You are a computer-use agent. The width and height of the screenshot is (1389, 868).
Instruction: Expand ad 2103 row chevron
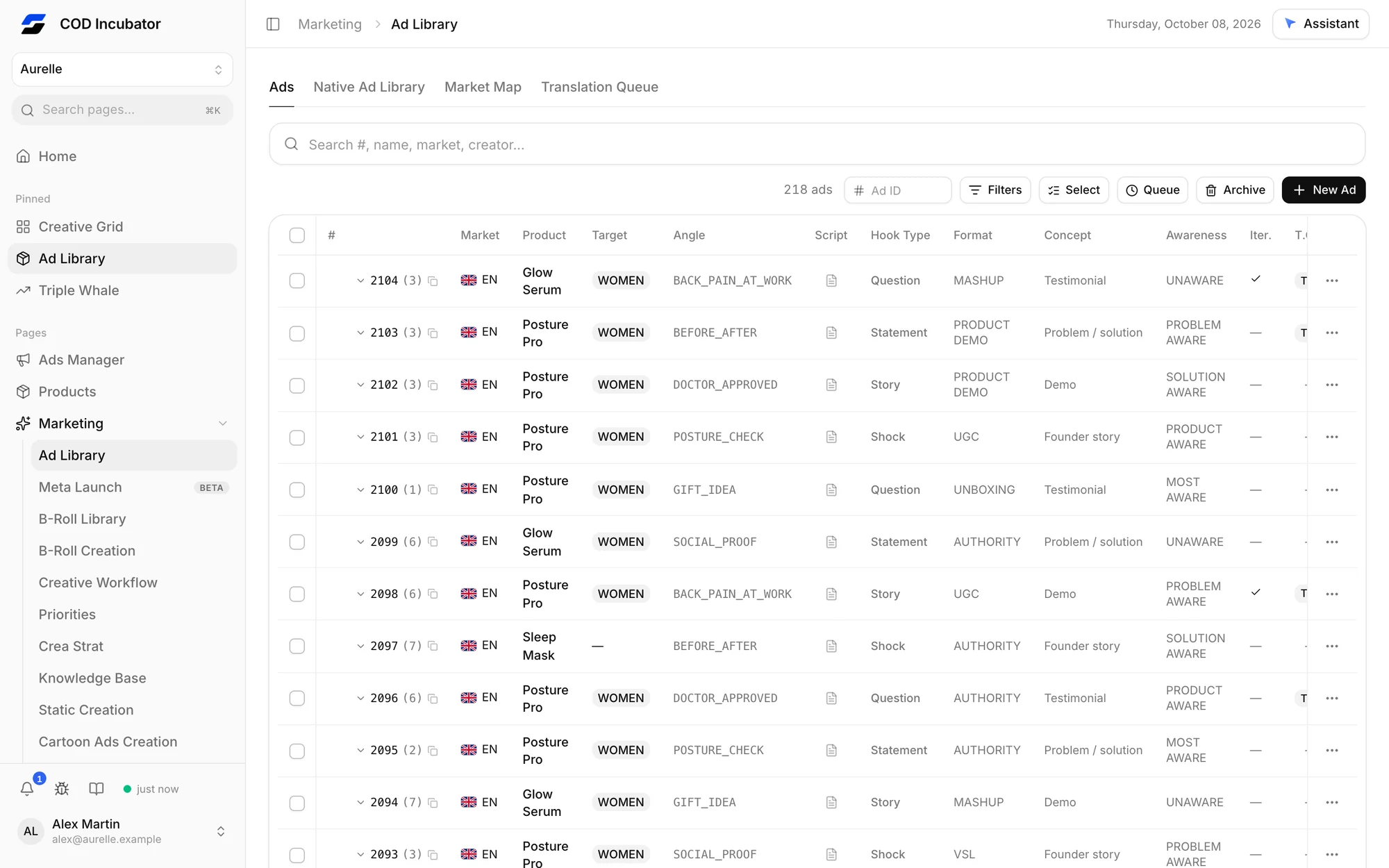click(360, 333)
